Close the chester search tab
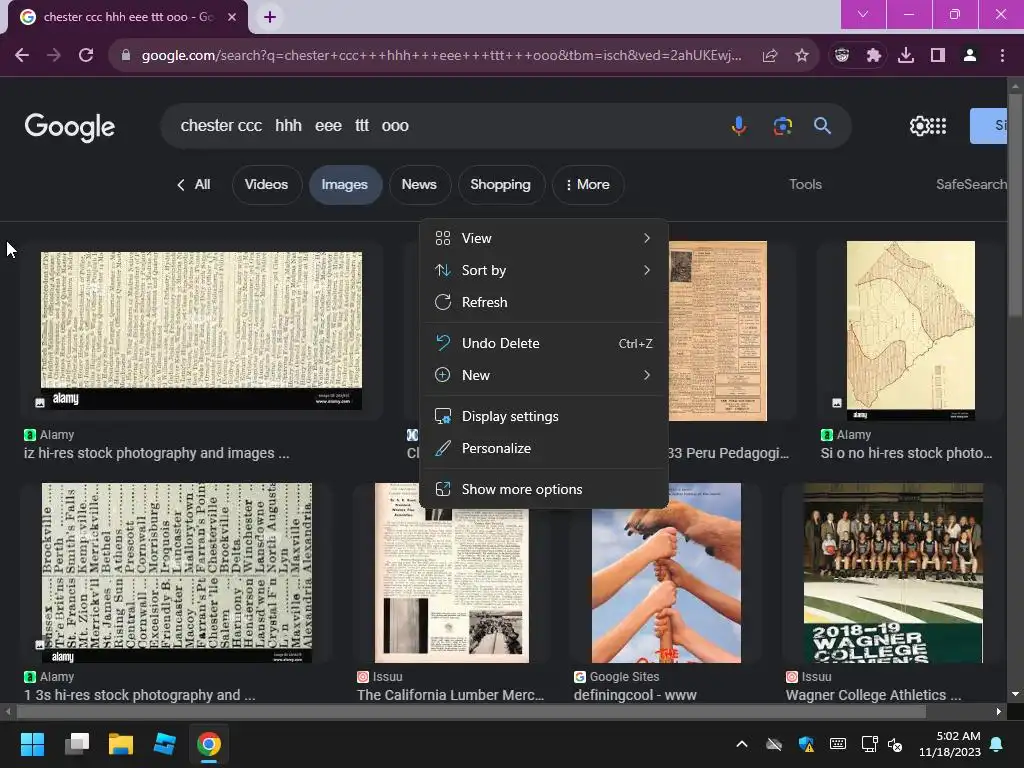Screen dimensions: 1024x768 (x=232, y=17)
